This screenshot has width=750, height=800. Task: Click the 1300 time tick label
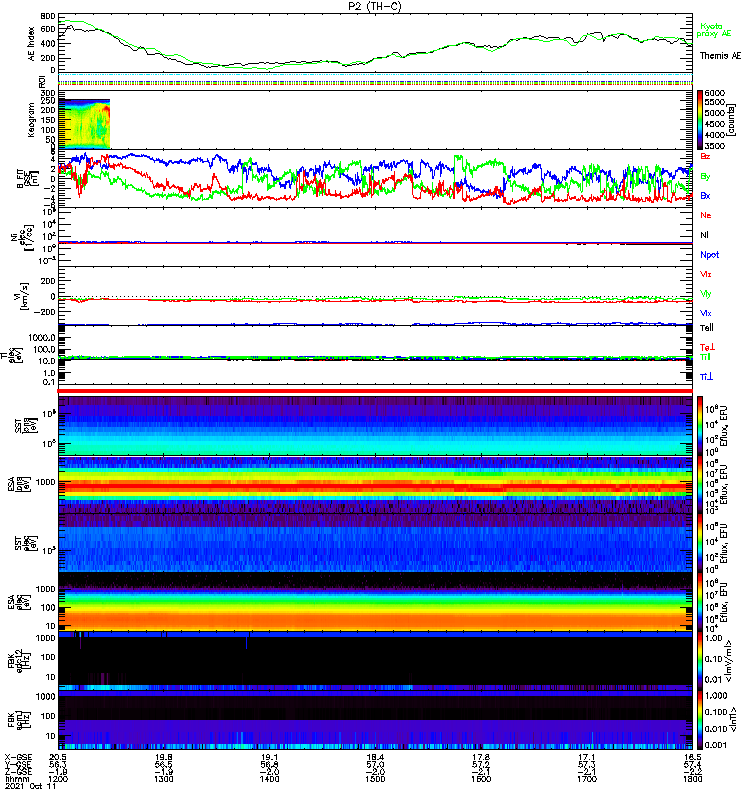tap(164, 779)
